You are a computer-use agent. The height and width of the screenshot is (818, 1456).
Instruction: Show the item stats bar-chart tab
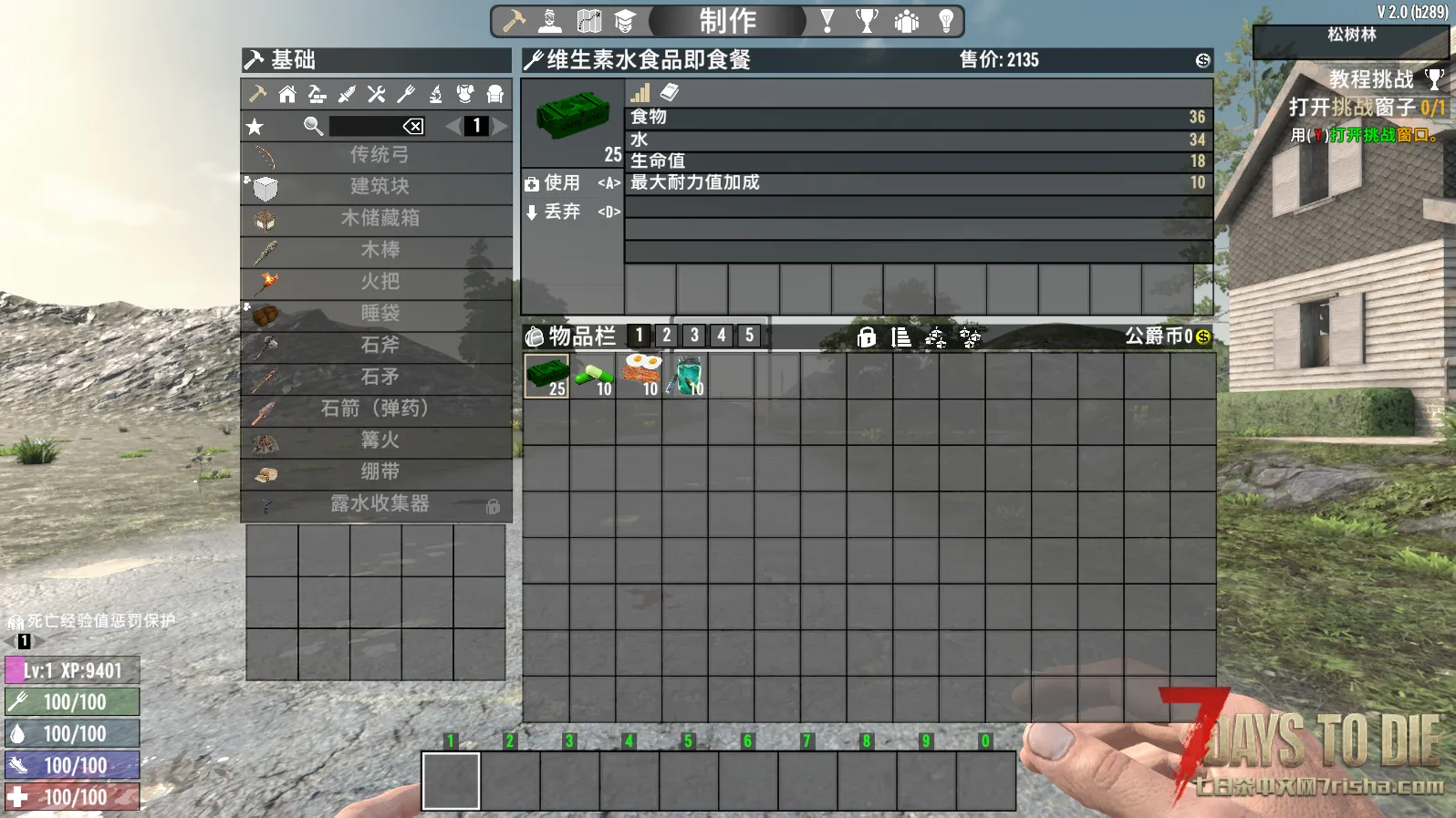coord(640,92)
